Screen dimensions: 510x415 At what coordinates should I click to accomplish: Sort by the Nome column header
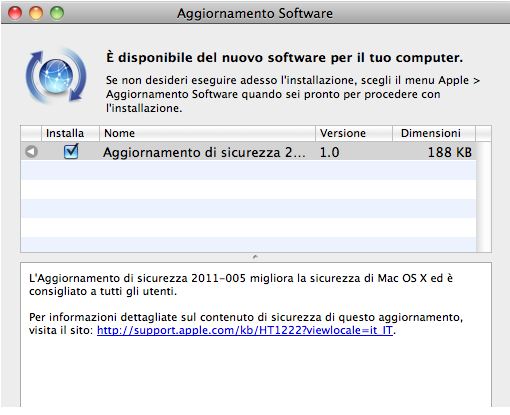[x=207, y=133]
